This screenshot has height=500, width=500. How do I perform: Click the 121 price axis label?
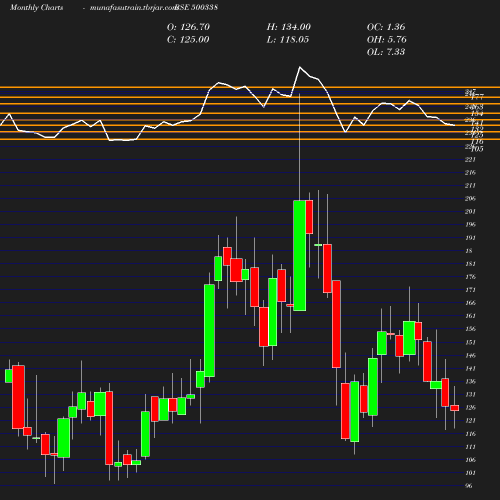(x=470, y=421)
